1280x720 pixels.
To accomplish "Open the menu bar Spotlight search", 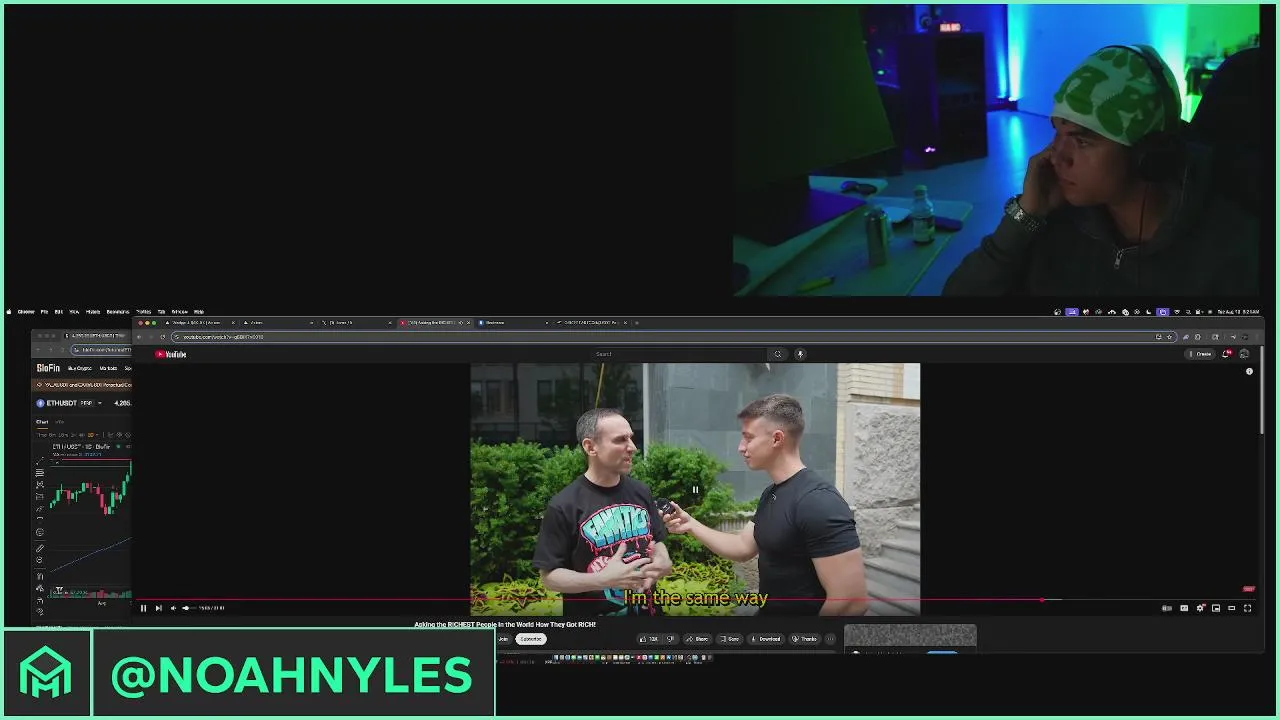I will coord(1188,312).
